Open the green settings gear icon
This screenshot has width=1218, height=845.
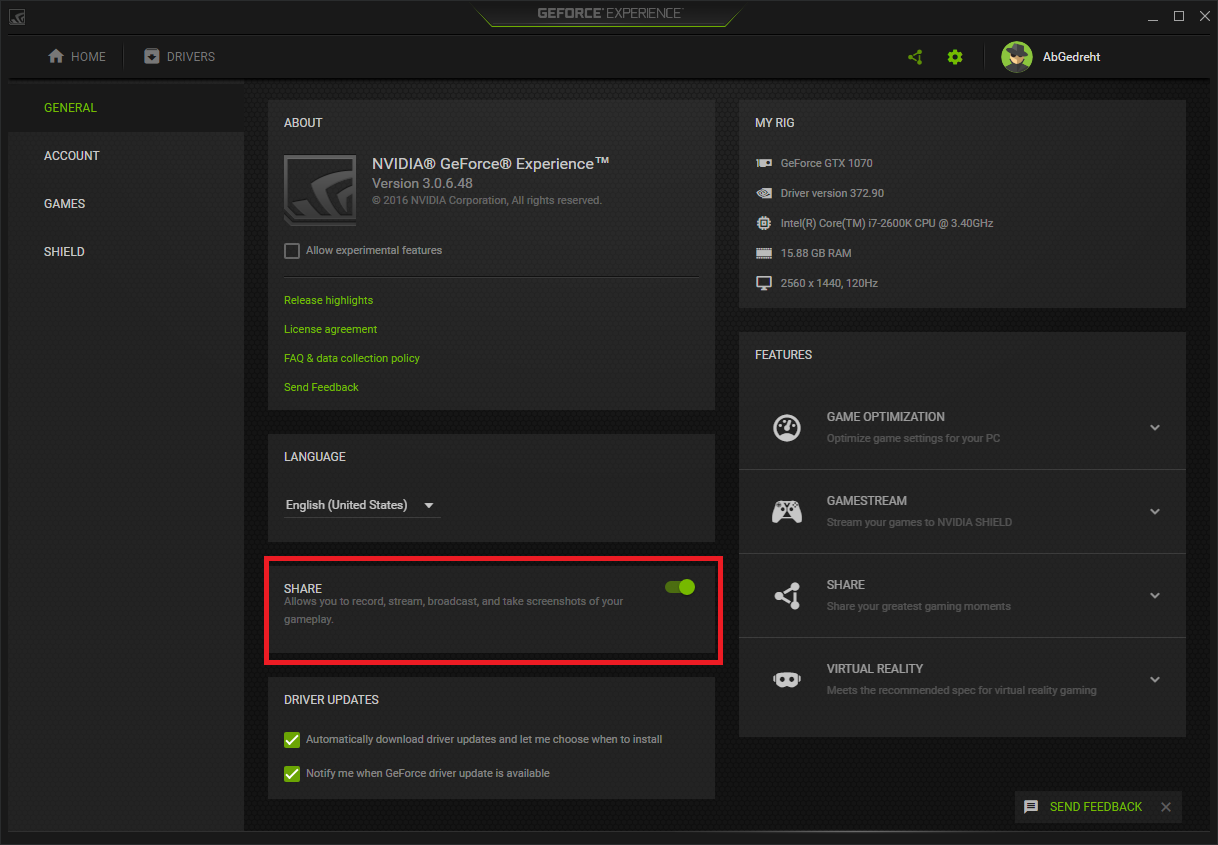(955, 57)
